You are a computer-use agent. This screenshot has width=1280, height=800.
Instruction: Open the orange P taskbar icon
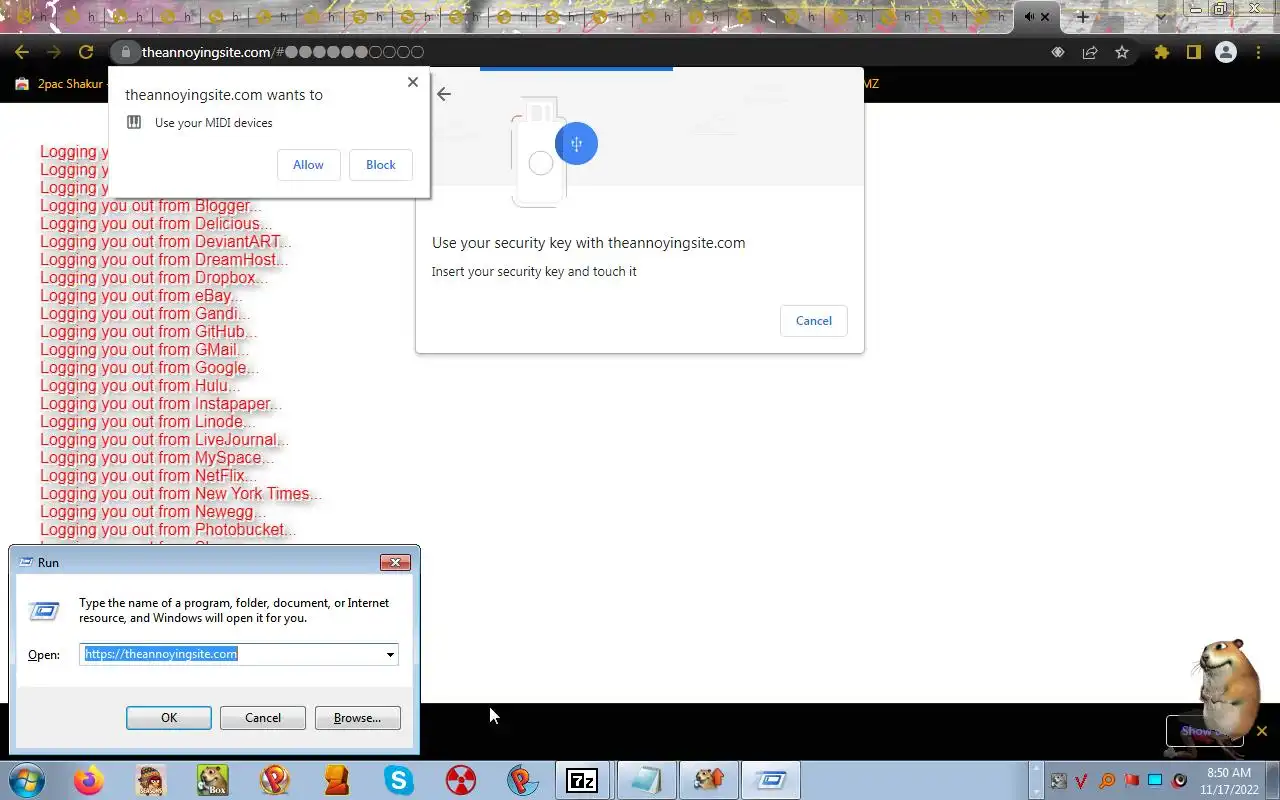(x=275, y=780)
